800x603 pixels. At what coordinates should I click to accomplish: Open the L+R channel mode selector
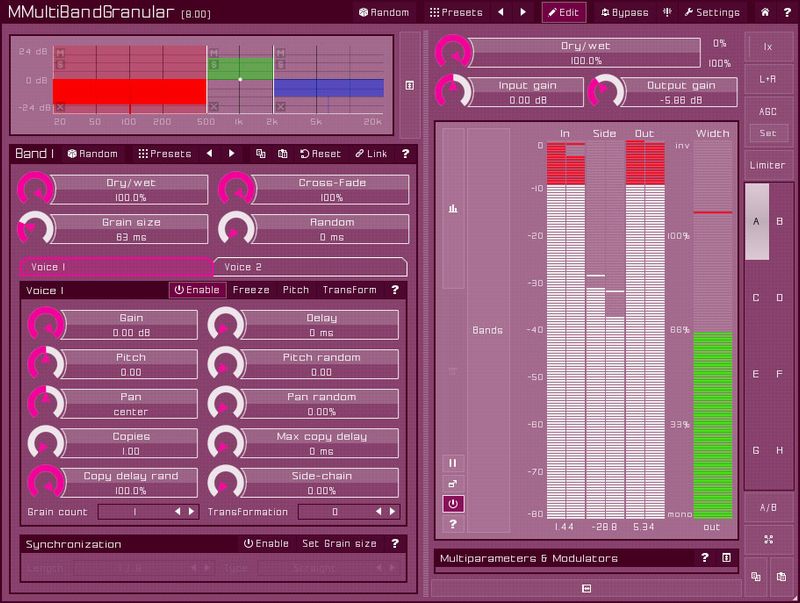pyautogui.click(x=767, y=79)
